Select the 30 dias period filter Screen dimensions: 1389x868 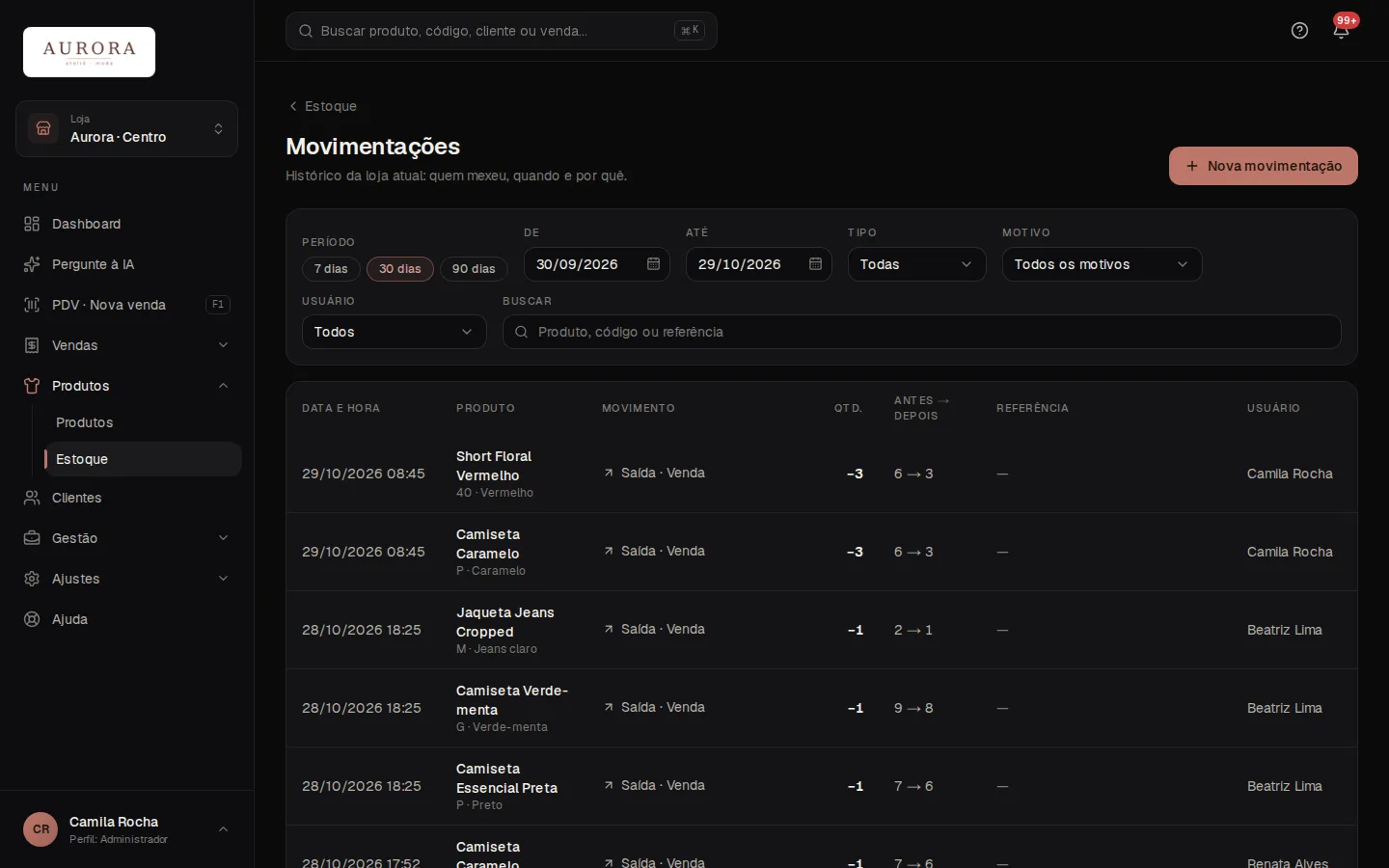coord(400,269)
